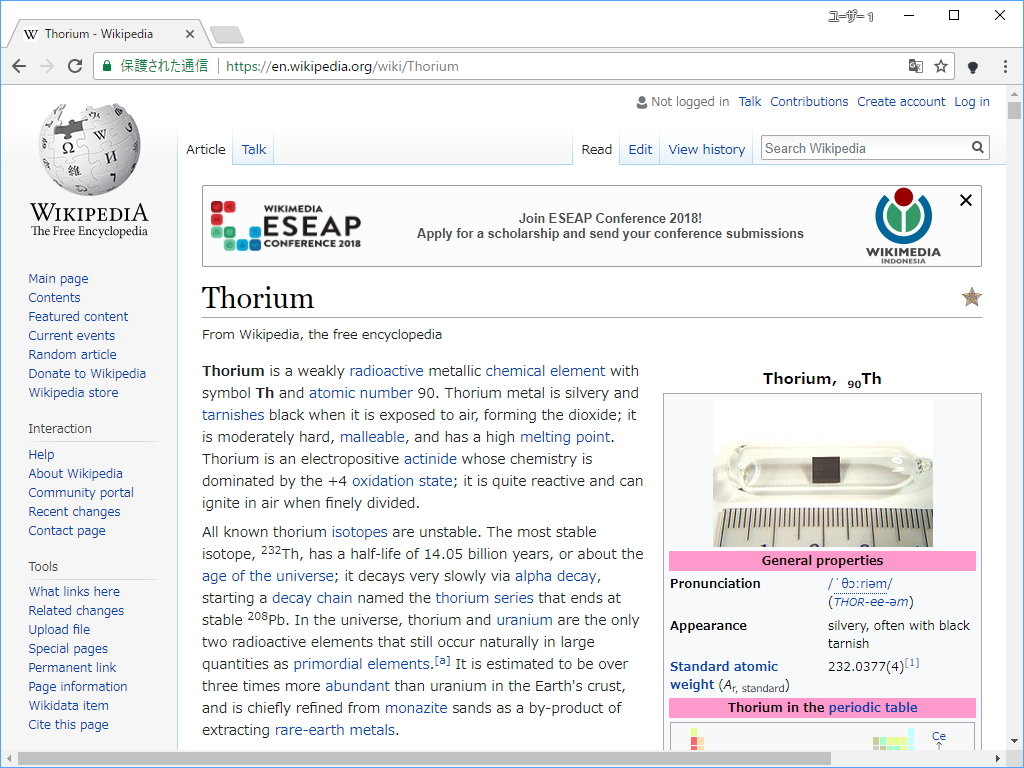Click the user Talk link at top
Viewport: 1024px width, 768px height.
(750, 102)
